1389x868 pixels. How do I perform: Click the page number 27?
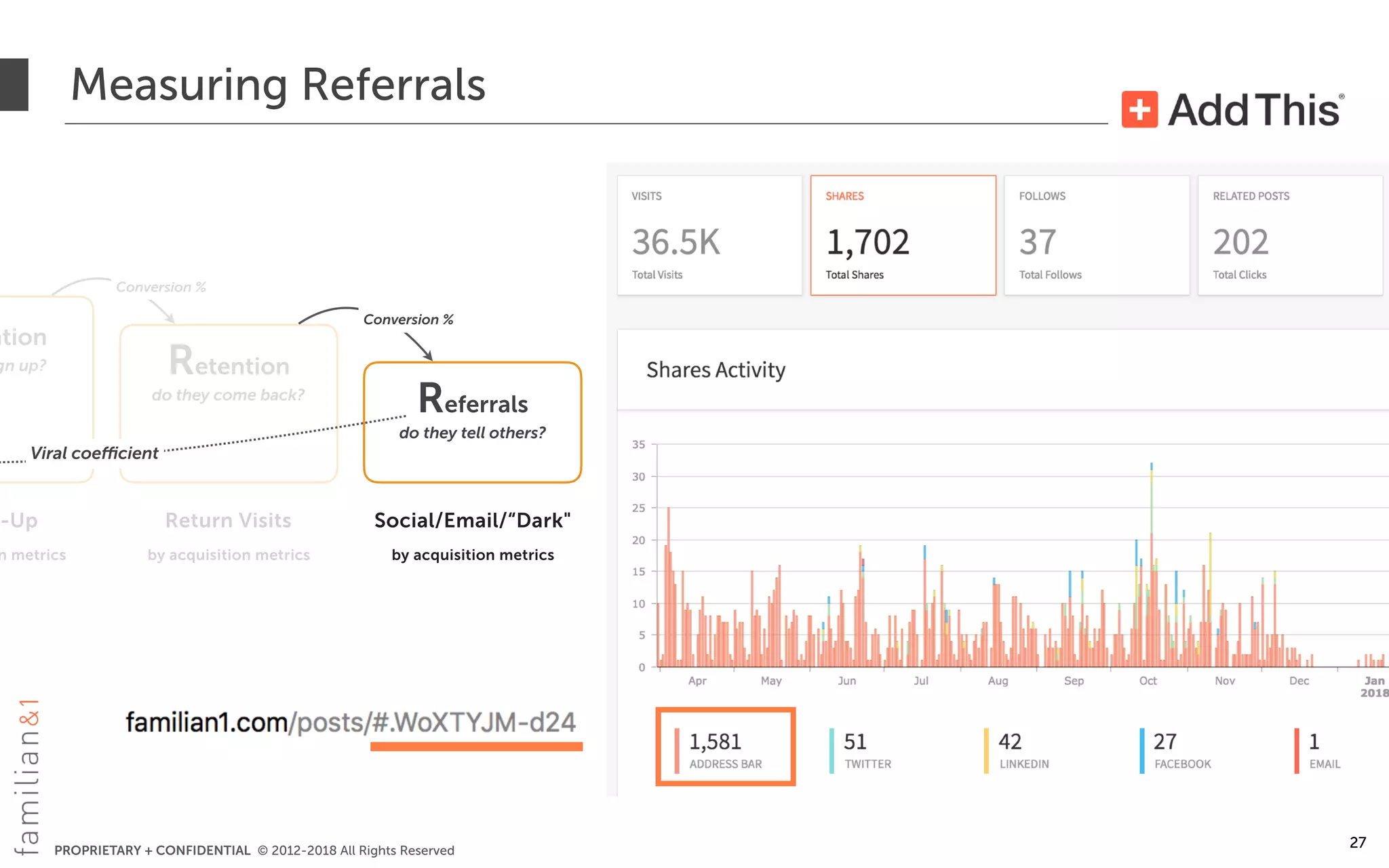coord(1358,842)
